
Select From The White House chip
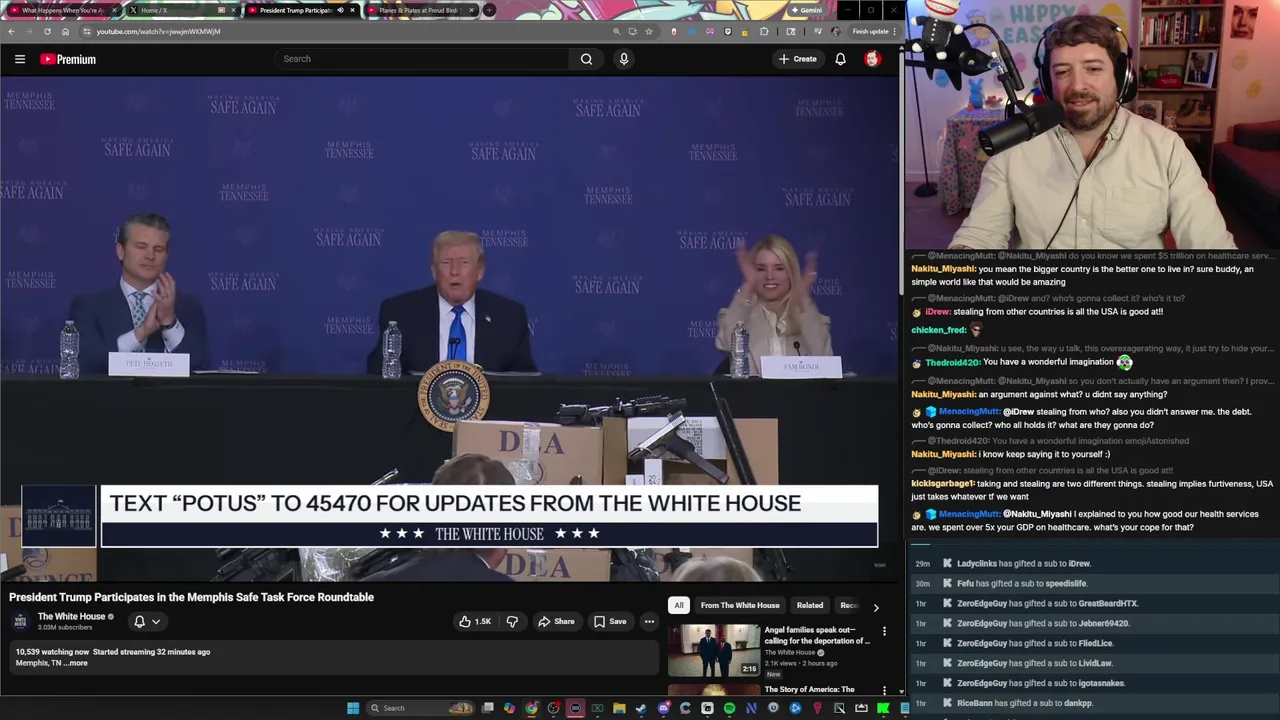click(740, 605)
